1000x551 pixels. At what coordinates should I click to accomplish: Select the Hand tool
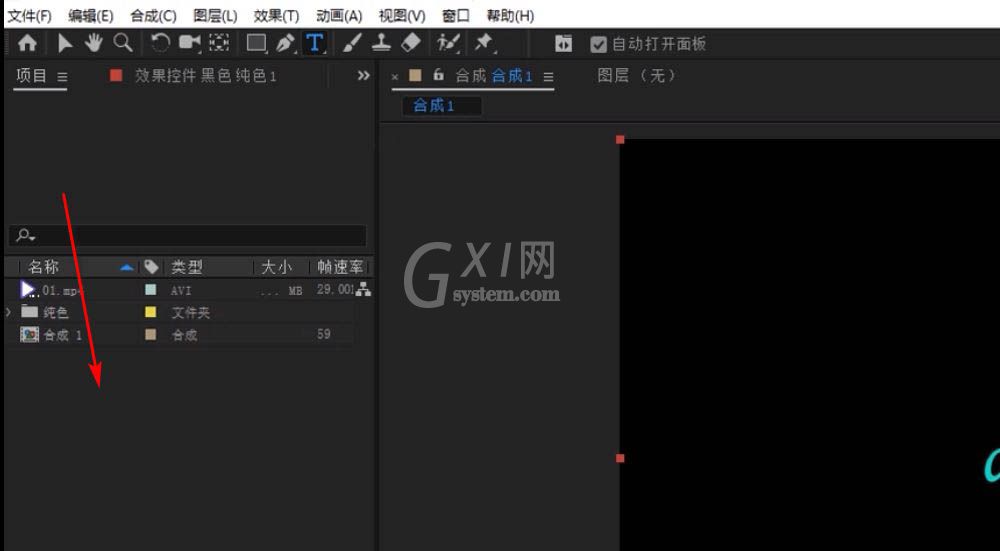94,43
